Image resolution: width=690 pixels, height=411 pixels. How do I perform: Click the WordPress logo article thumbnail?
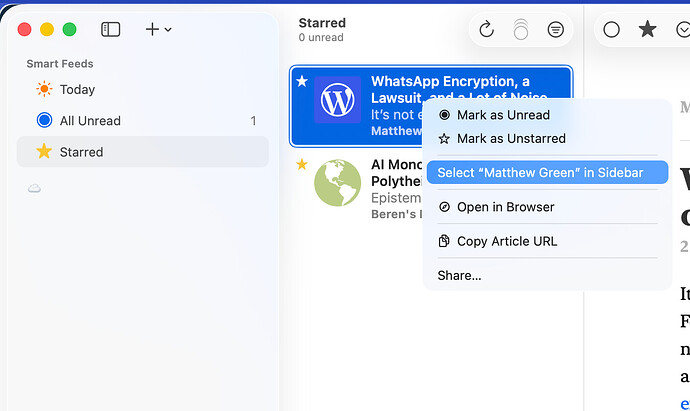pyautogui.click(x=337, y=100)
